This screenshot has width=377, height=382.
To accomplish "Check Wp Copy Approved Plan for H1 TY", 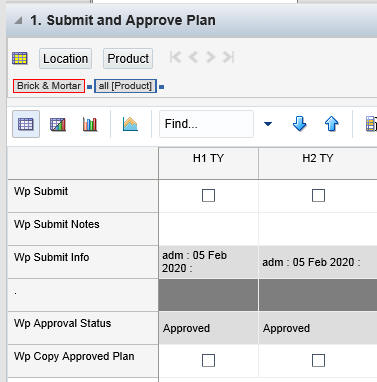I will 208,360.
